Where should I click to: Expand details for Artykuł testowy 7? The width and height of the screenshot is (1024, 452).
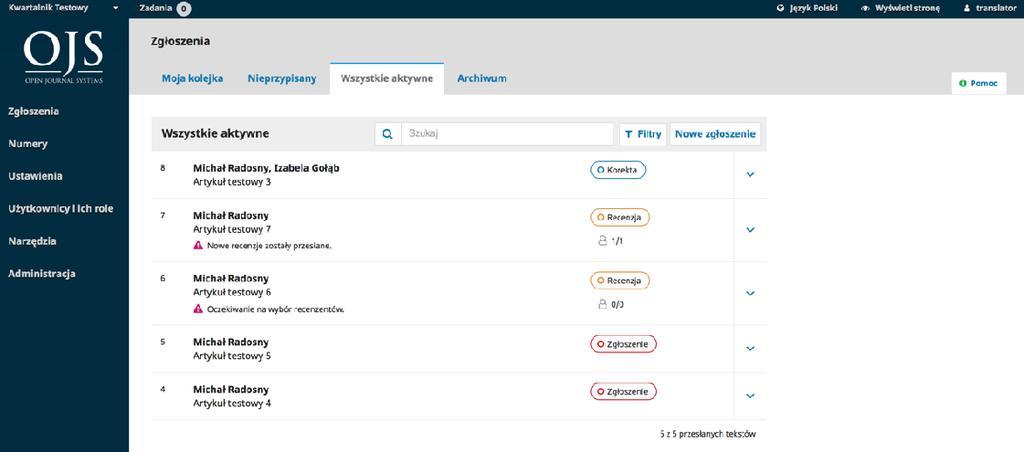(x=750, y=230)
